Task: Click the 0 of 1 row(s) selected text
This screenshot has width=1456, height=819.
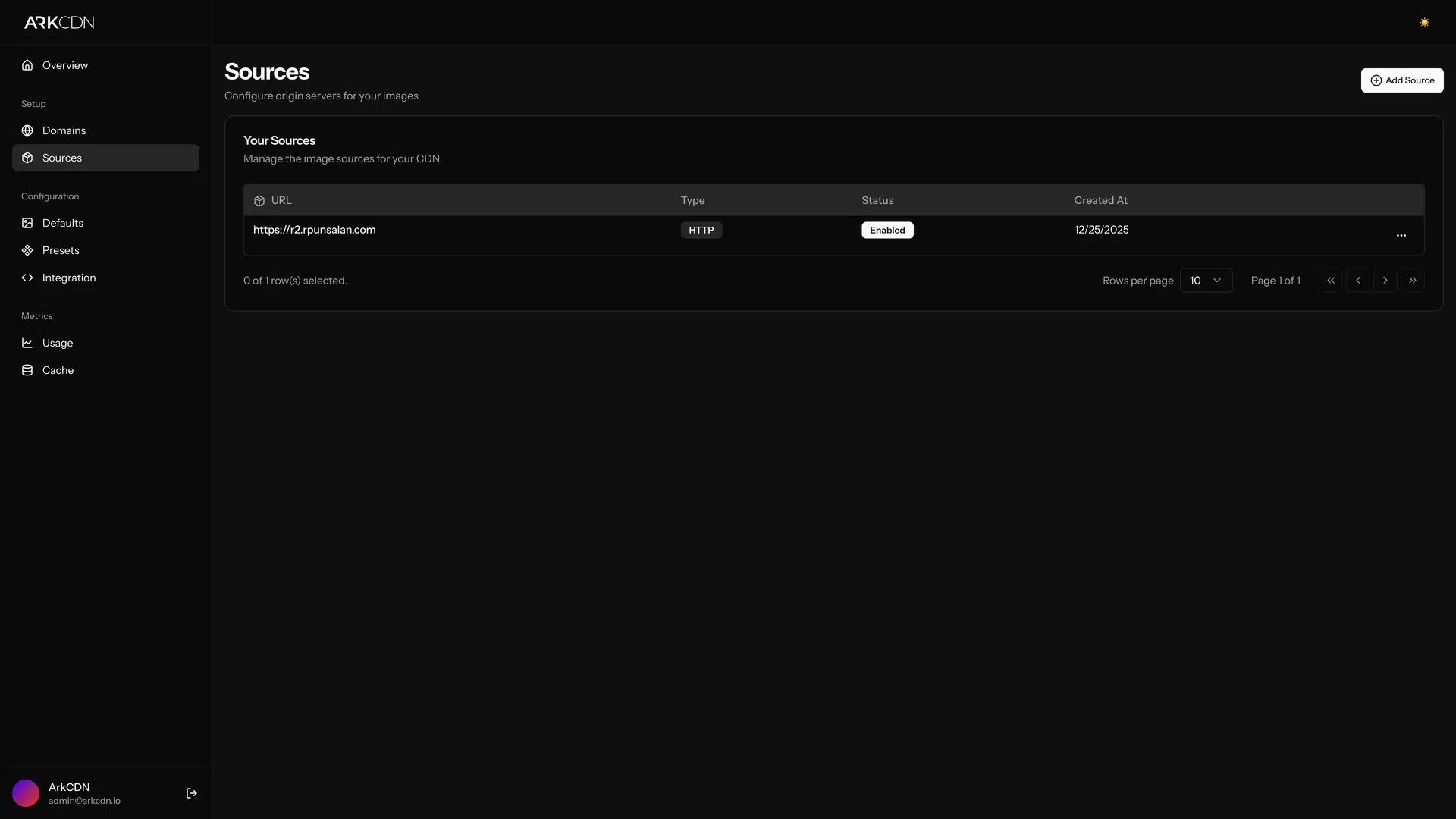Action: pyautogui.click(x=295, y=281)
